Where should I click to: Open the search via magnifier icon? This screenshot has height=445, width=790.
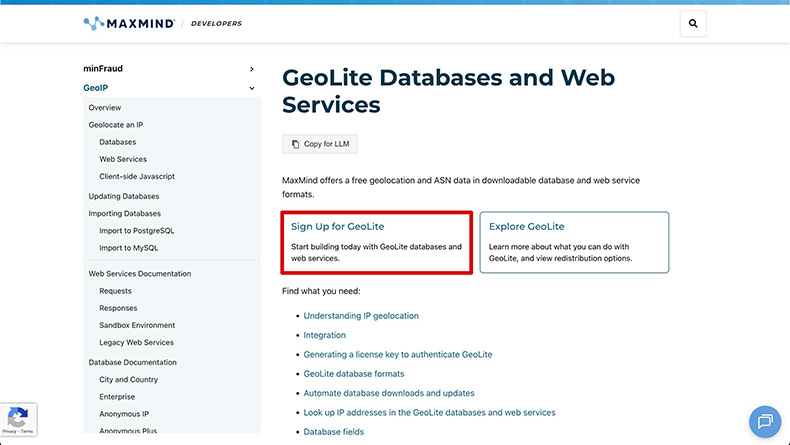[693, 23]
